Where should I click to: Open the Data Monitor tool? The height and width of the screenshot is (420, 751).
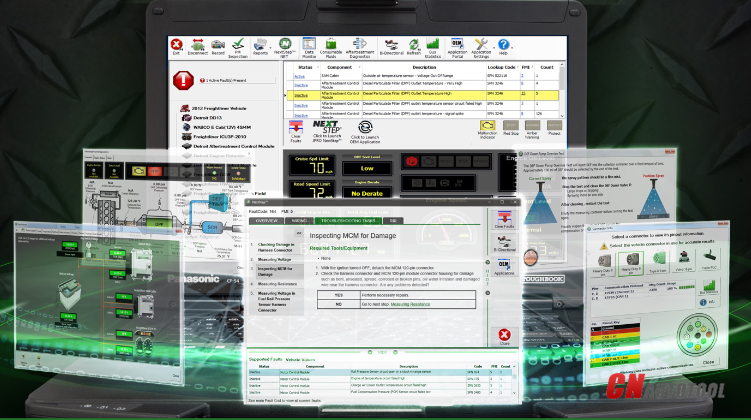(309, 48)
